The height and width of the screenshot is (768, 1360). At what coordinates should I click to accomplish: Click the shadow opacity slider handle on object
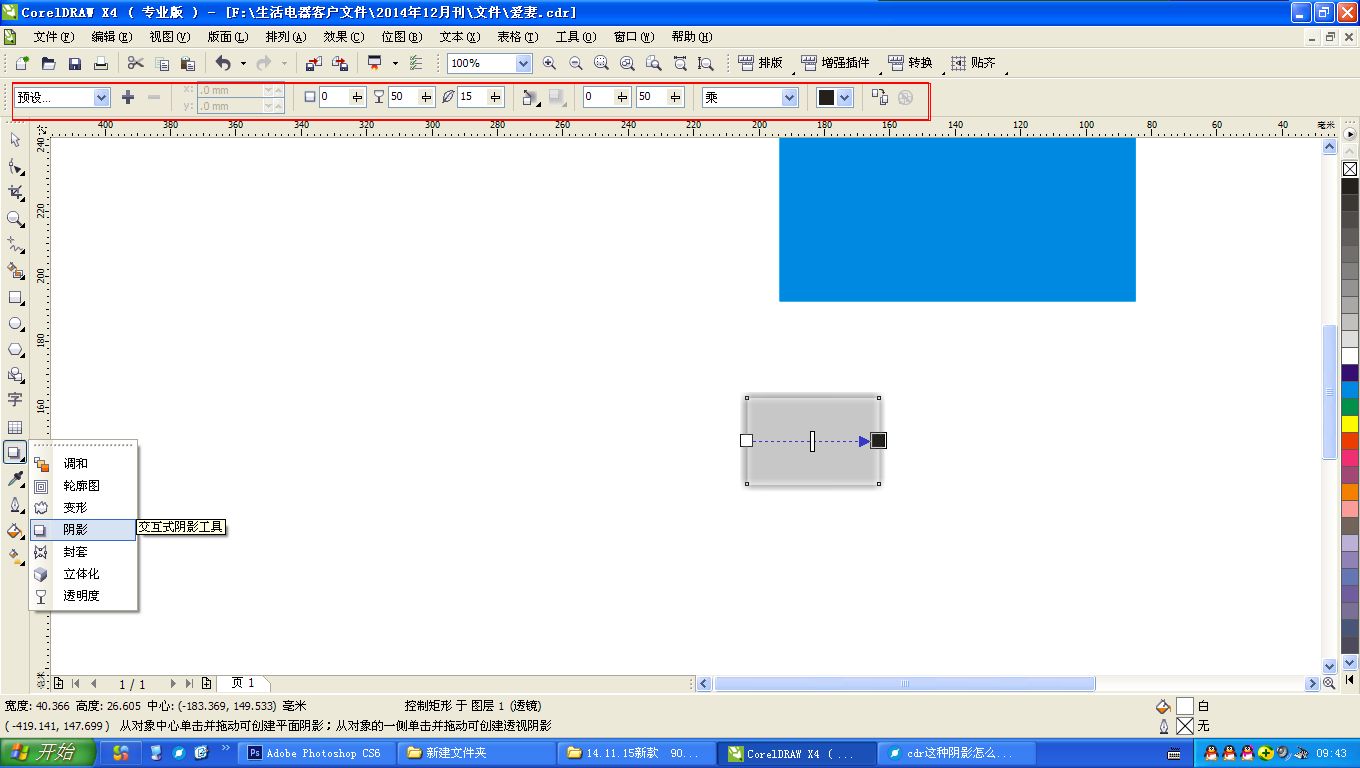point(812,441)
